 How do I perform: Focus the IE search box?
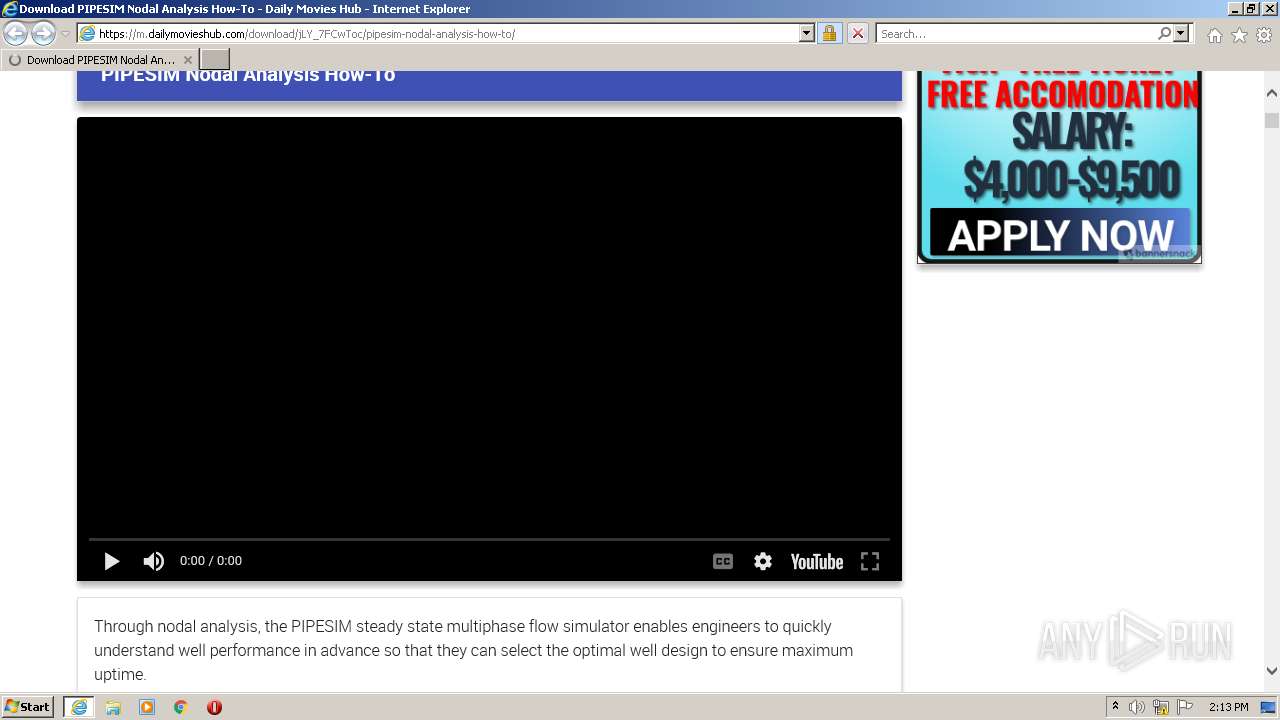(1015, 33)
